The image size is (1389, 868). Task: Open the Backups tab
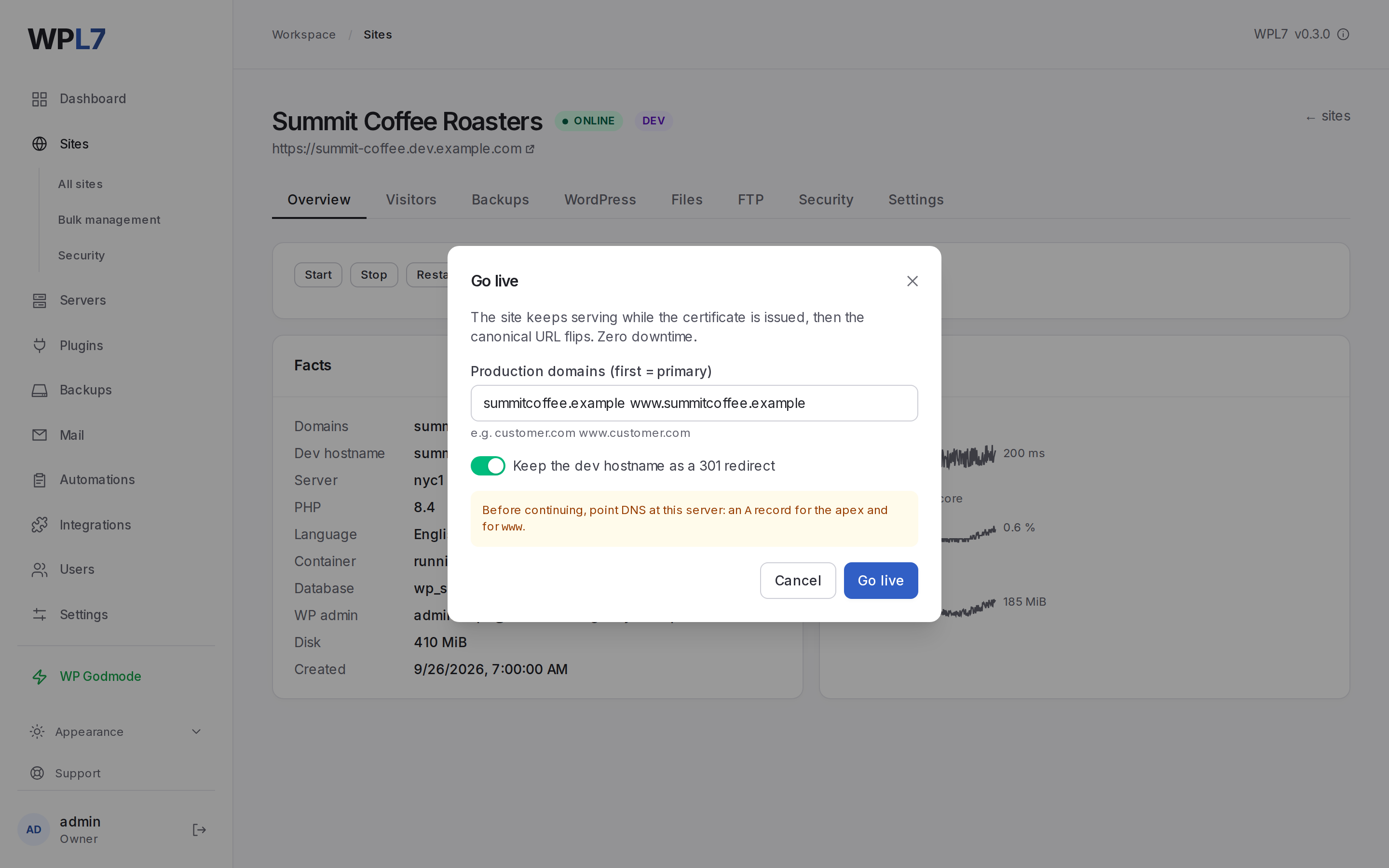[501, 200]
